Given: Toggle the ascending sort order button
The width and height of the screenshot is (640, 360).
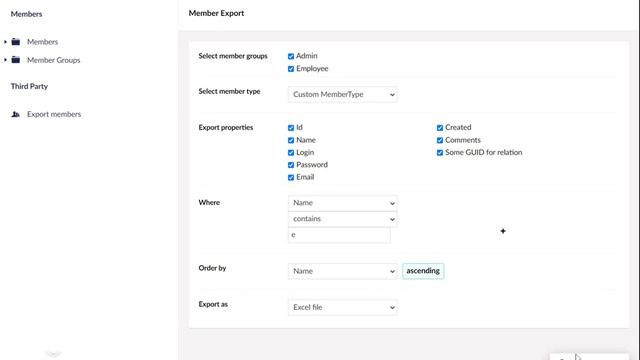Looking at the screenshot, I should pyautogui.click(x=423, y=271).
